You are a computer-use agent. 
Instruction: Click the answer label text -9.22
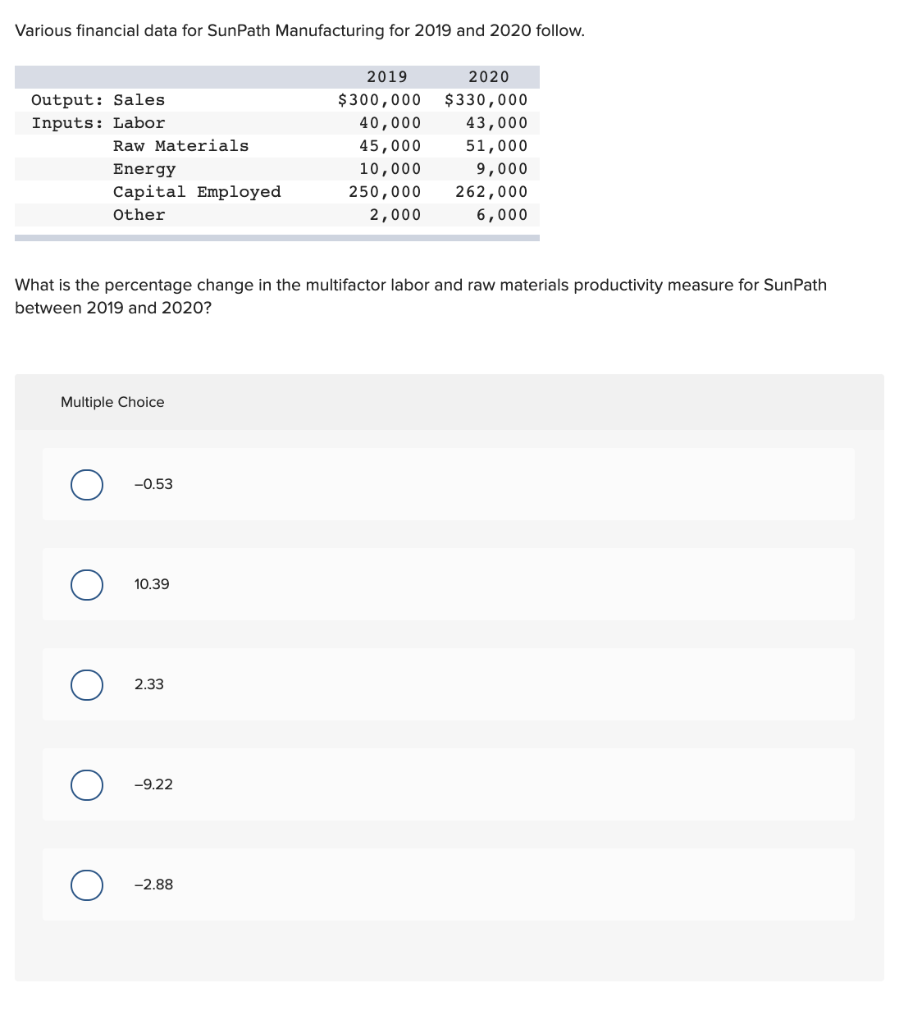pos(152,784)
